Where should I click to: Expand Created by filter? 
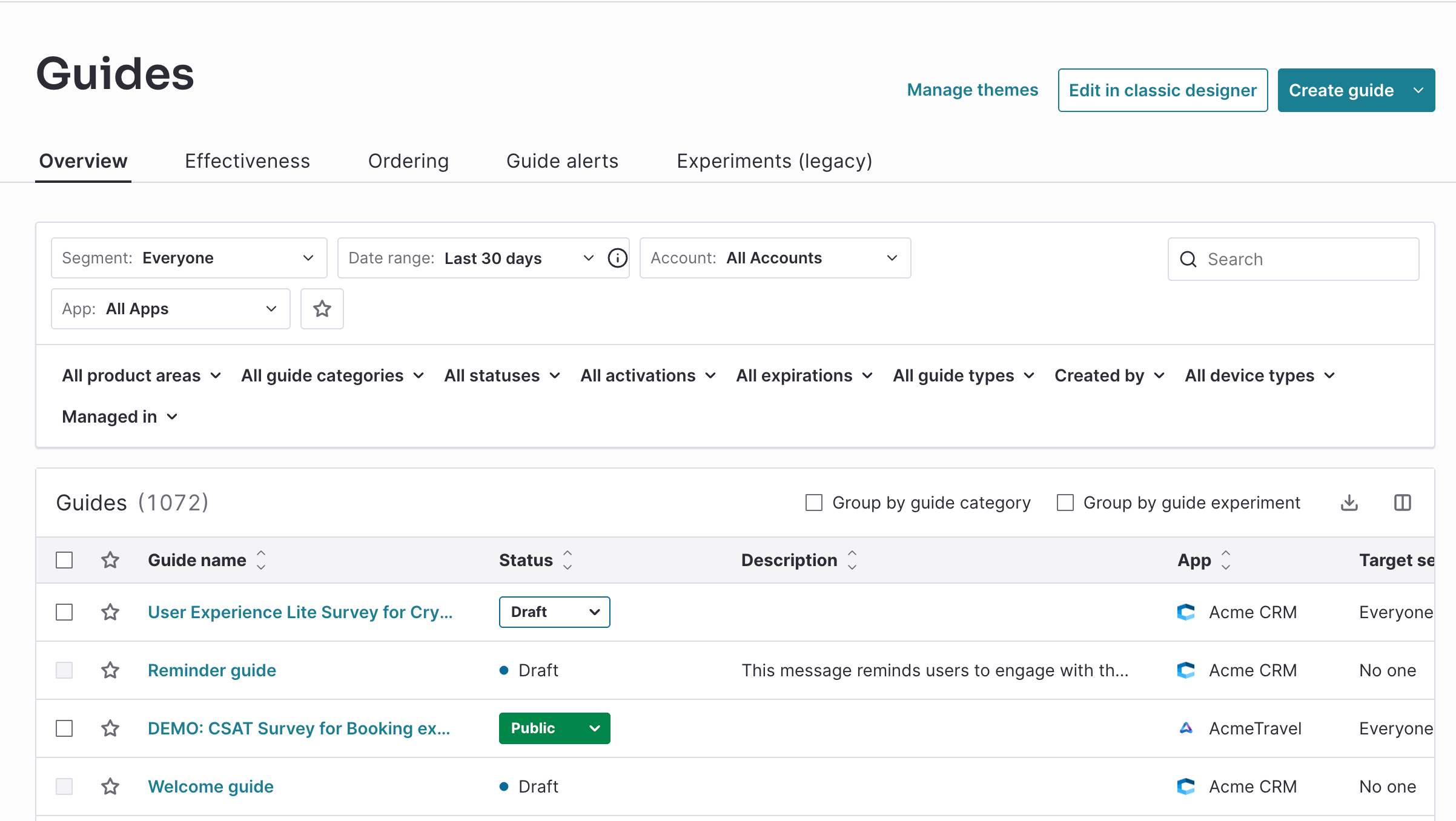click(x=1110, y=375)
